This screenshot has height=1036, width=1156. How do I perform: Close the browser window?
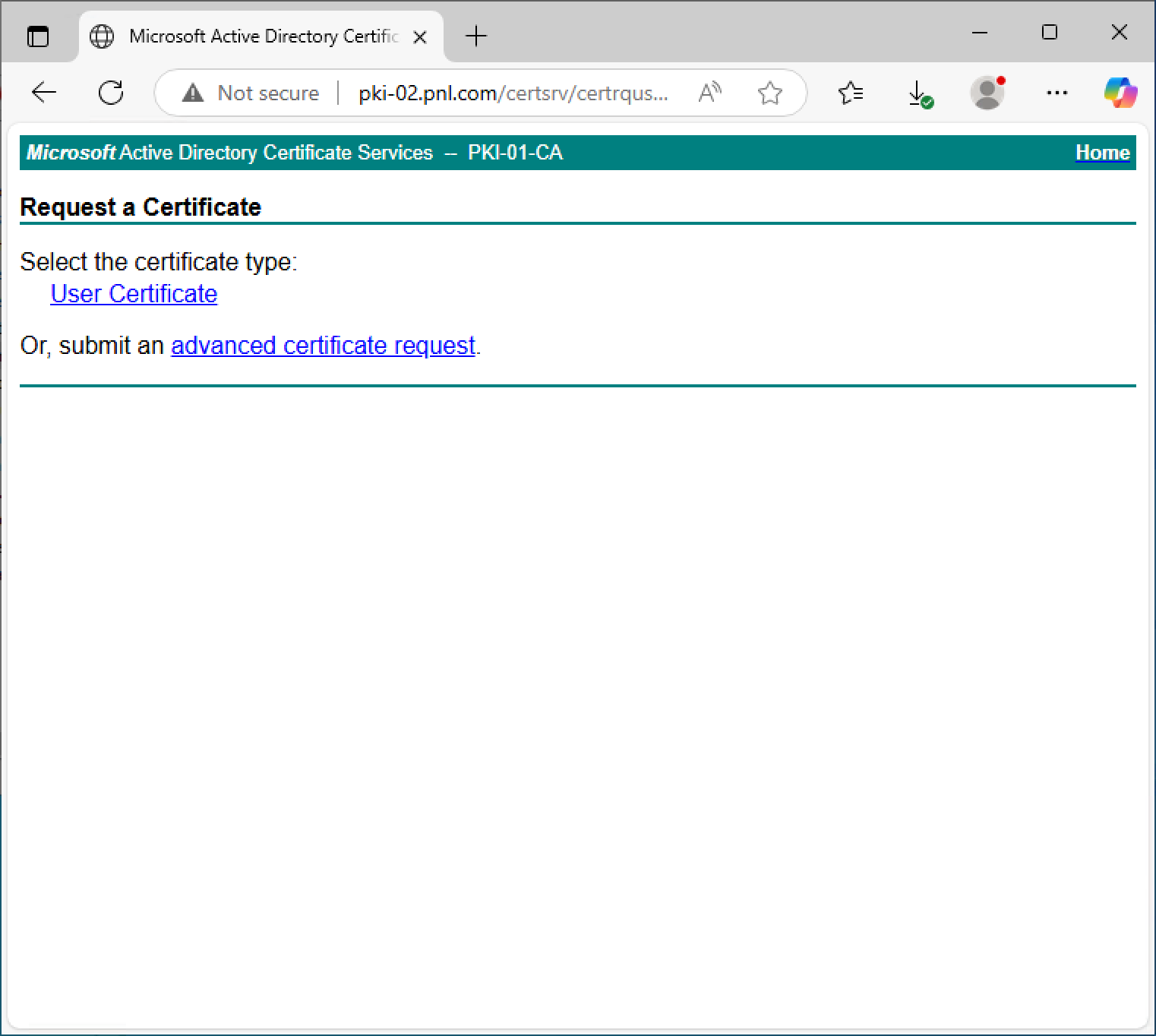[1119, 33]
